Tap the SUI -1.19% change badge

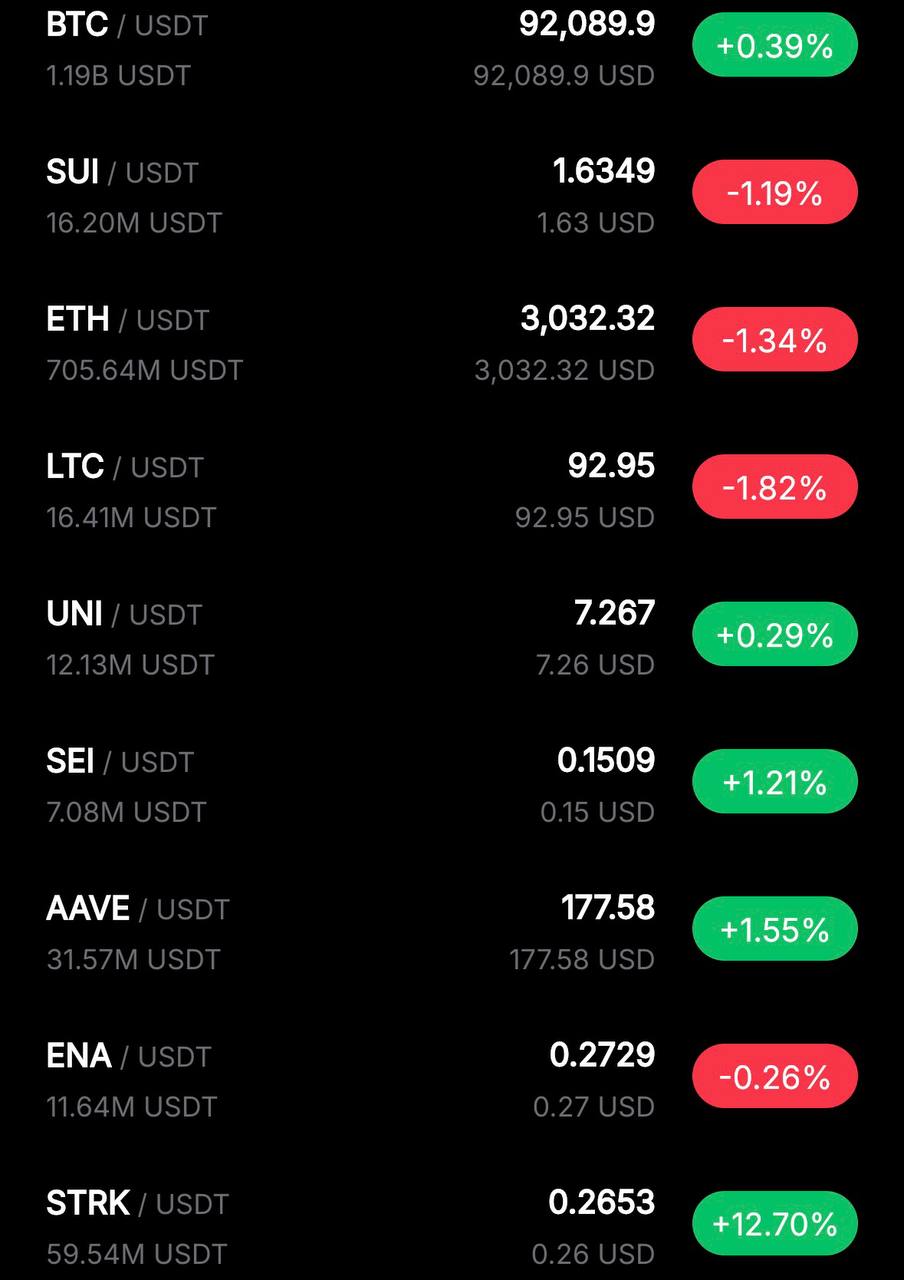click(x=775, y=192)
